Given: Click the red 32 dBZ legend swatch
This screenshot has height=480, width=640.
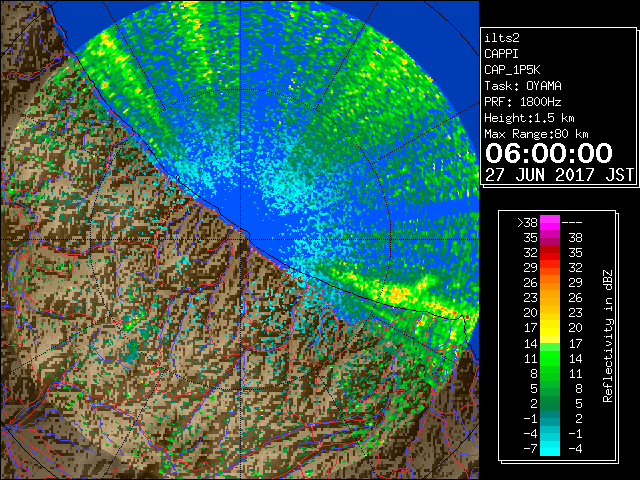Looking at the screenshot, I should (550, 253).
